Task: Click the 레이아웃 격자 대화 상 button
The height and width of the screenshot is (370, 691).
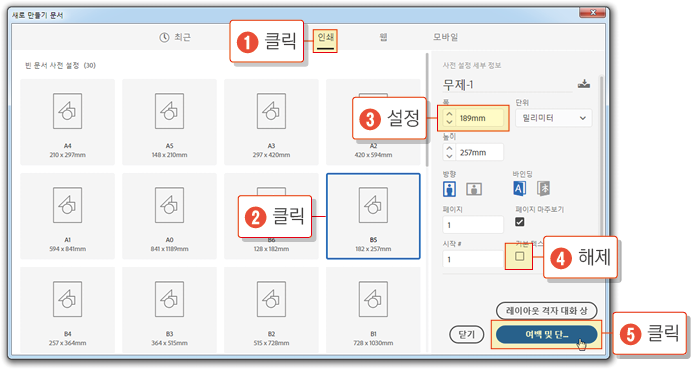Action: [546, 311]
